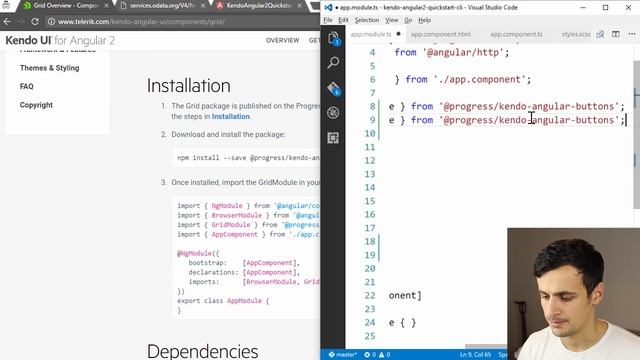Switch to the app.module.ts editor tab
Image resolution: width=640 pixels, height=360 pixels.
click(x=371, y=34)
